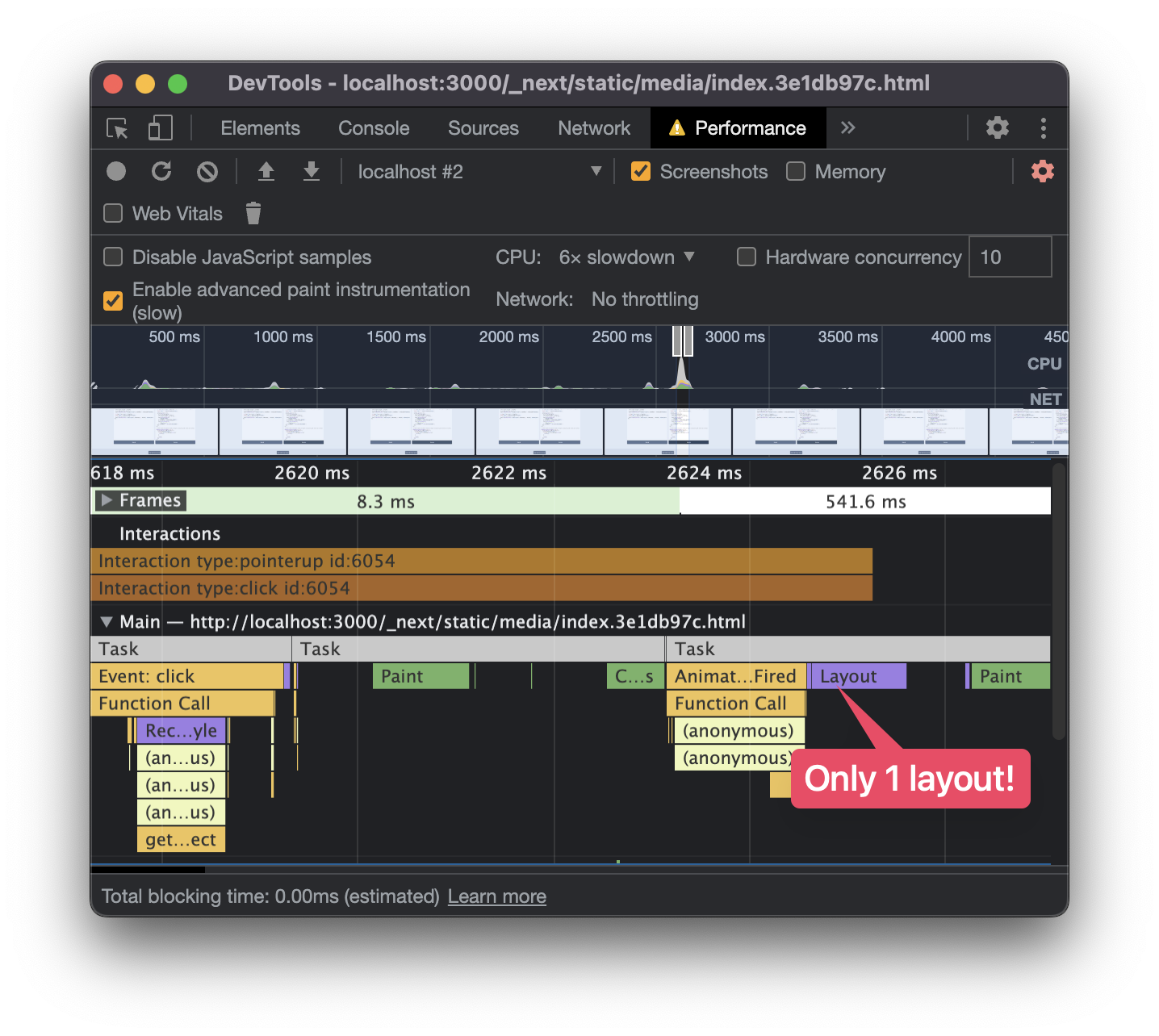Check Disable JavaScript samples
The image size is (1159, 1036).
(113, 257)
